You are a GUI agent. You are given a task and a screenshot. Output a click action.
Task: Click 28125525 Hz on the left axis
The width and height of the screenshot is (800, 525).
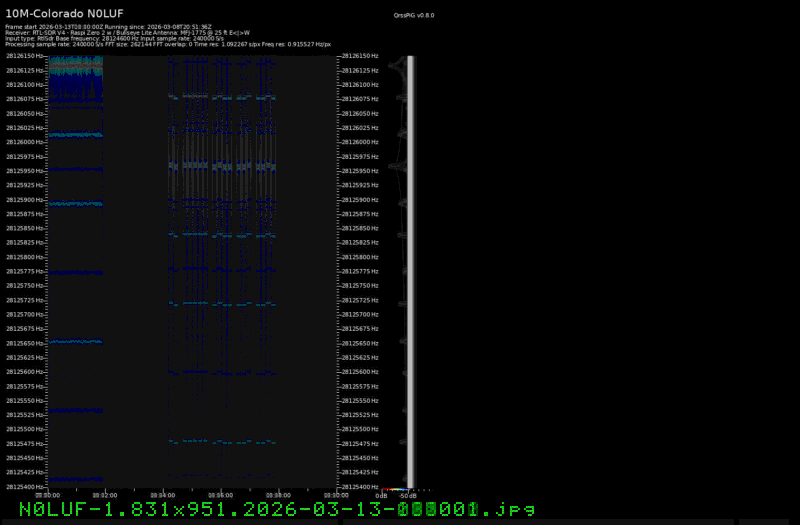coord(24,415)
